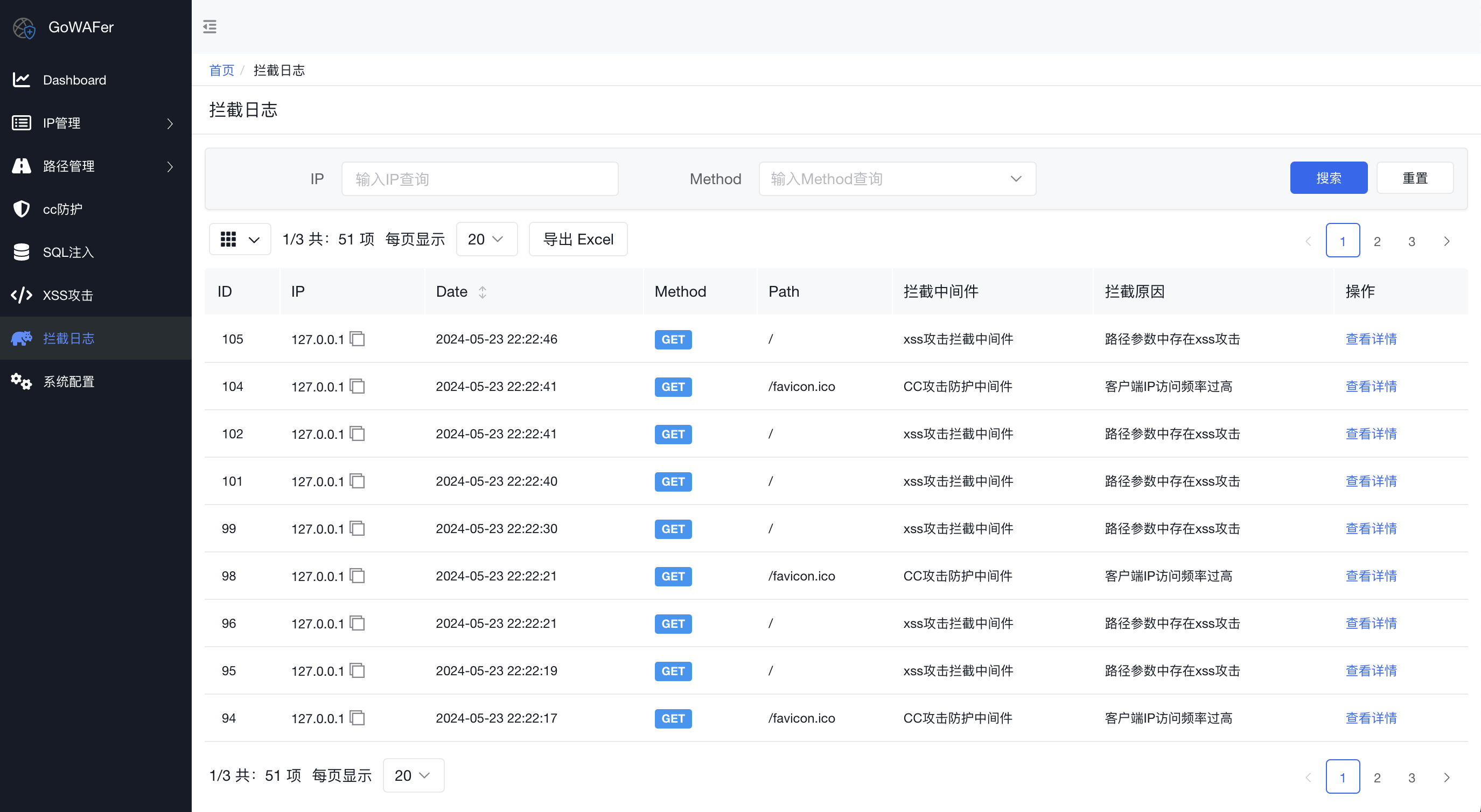Click the top previous page arrow
The image size is (1481, 812).
coord(1309,241)
